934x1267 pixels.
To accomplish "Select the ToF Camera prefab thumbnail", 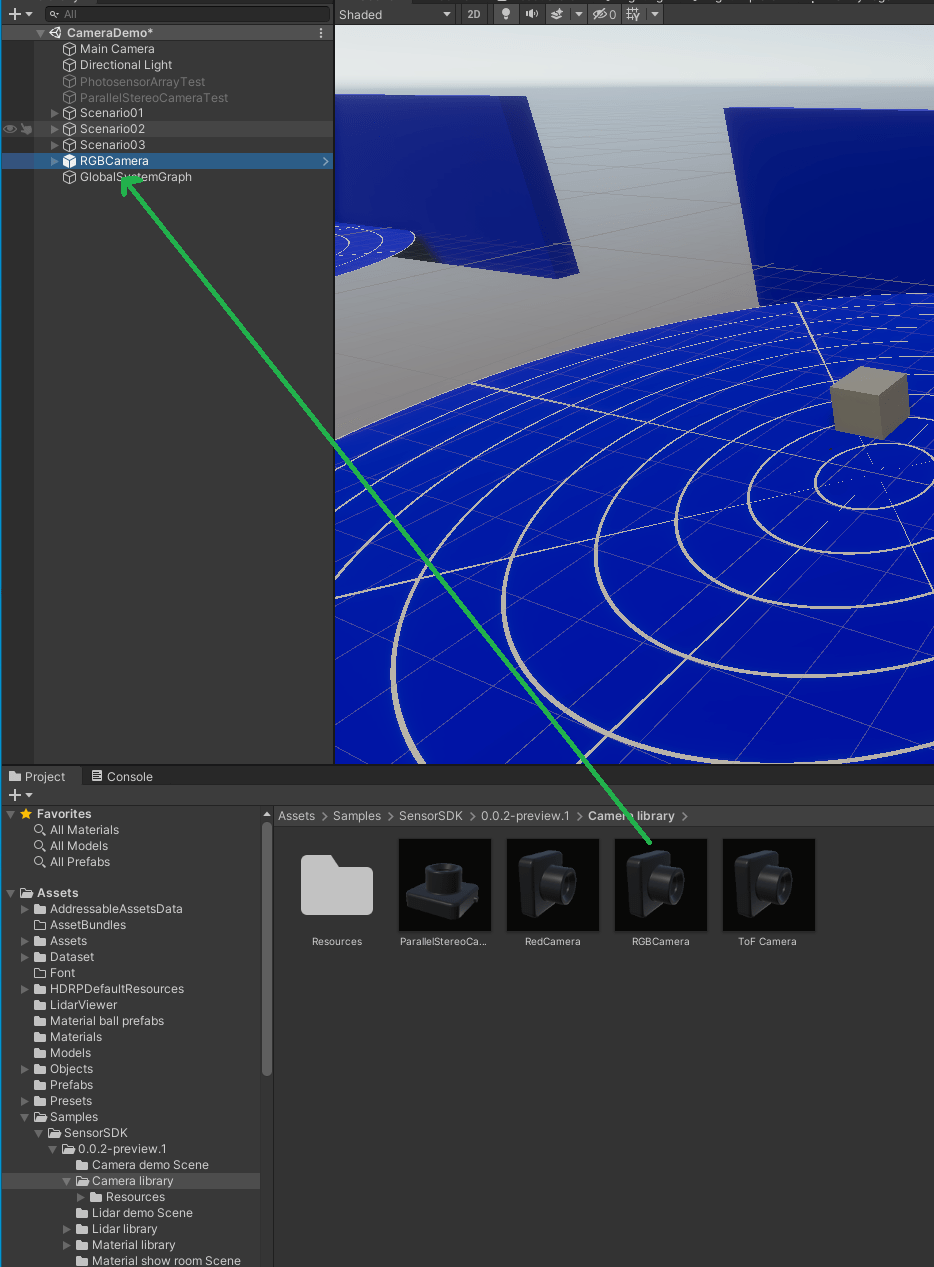I will (x=768, y=885).
